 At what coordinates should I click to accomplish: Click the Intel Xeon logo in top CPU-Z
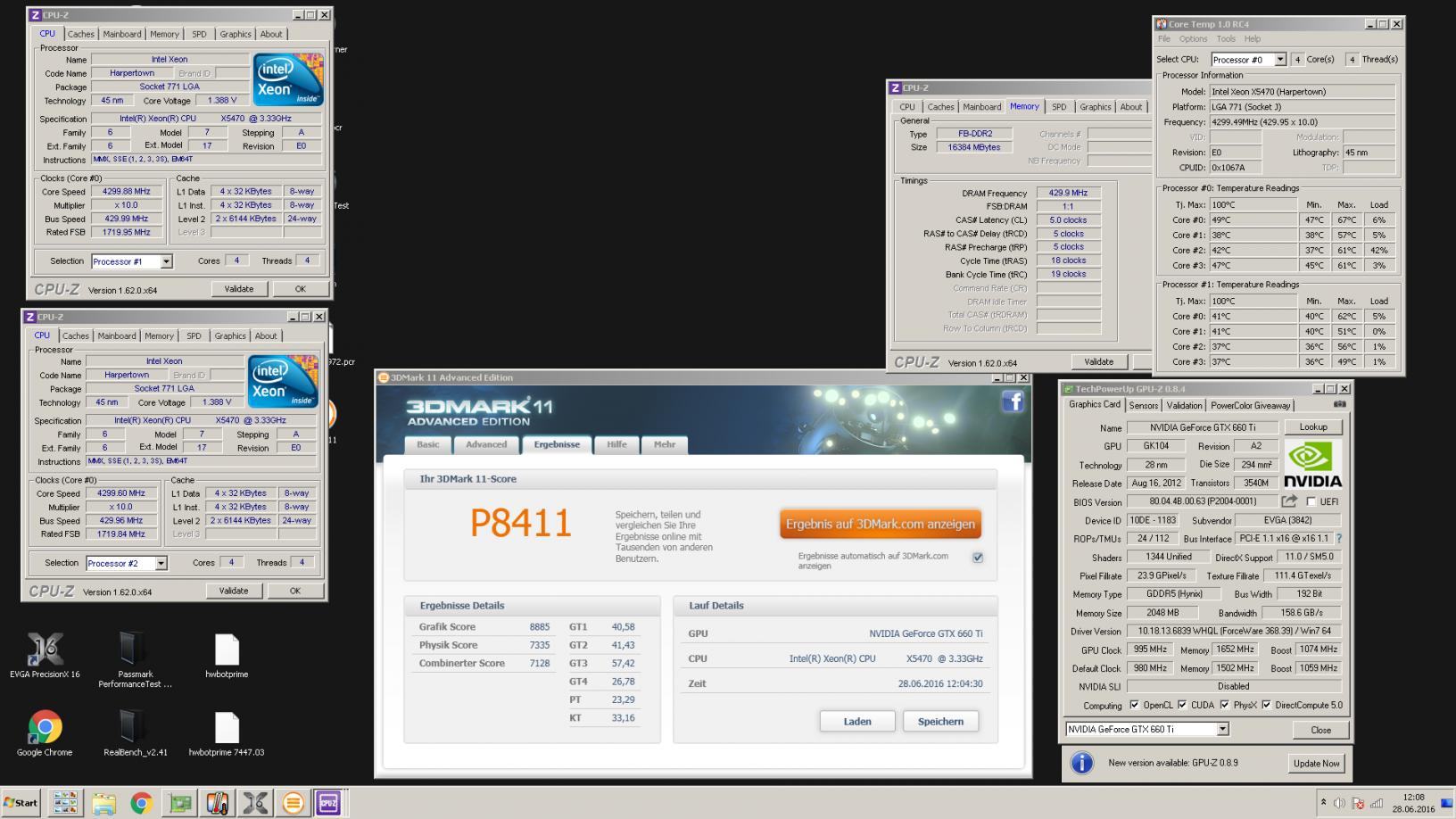(288, 79)
